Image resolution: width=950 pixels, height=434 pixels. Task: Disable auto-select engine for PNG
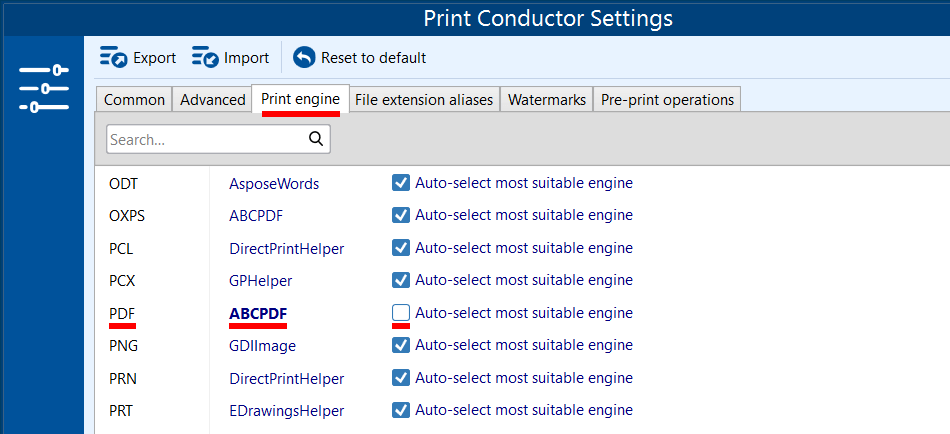point(401,345)
